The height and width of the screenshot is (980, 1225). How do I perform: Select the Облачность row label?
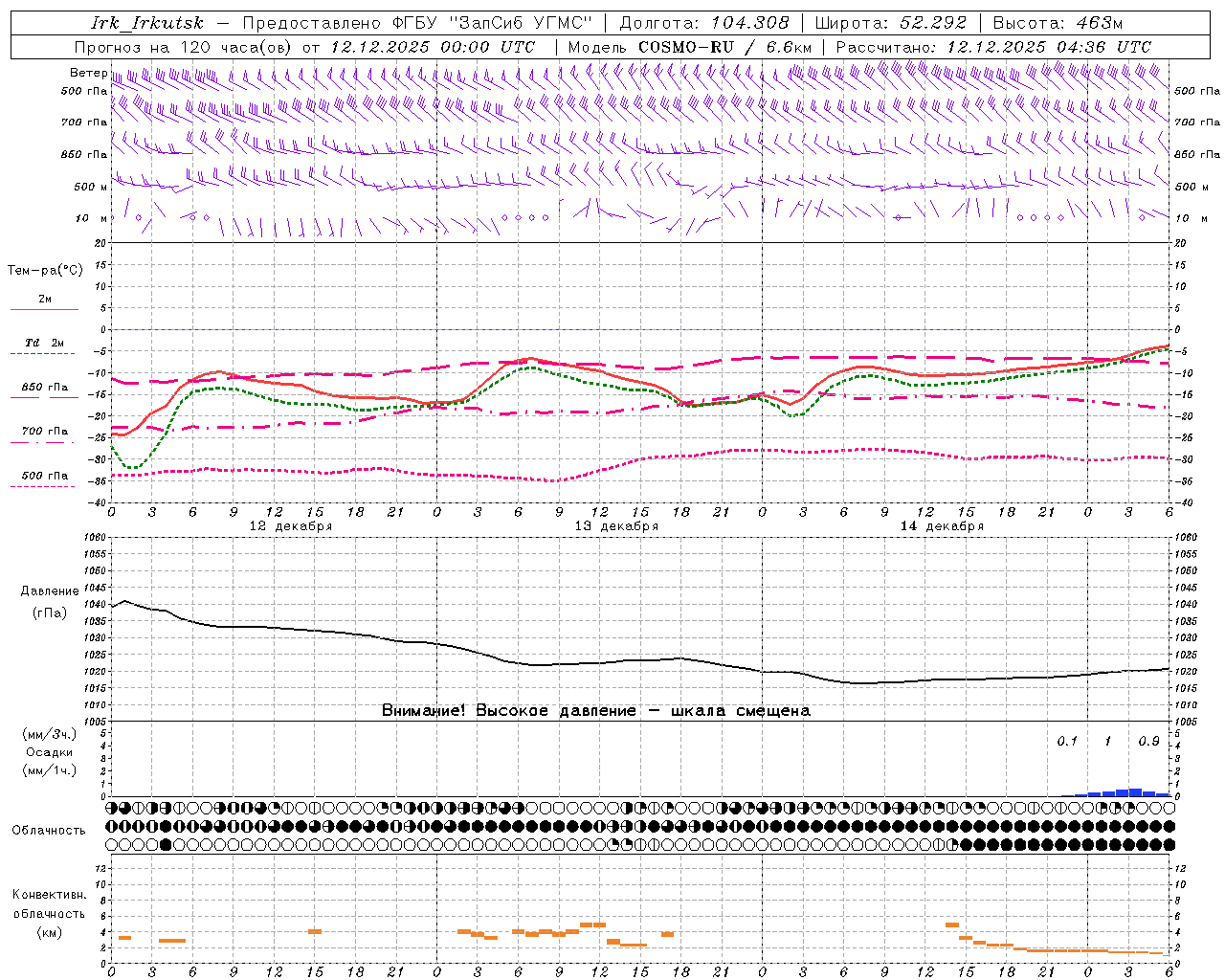point(49,831)
